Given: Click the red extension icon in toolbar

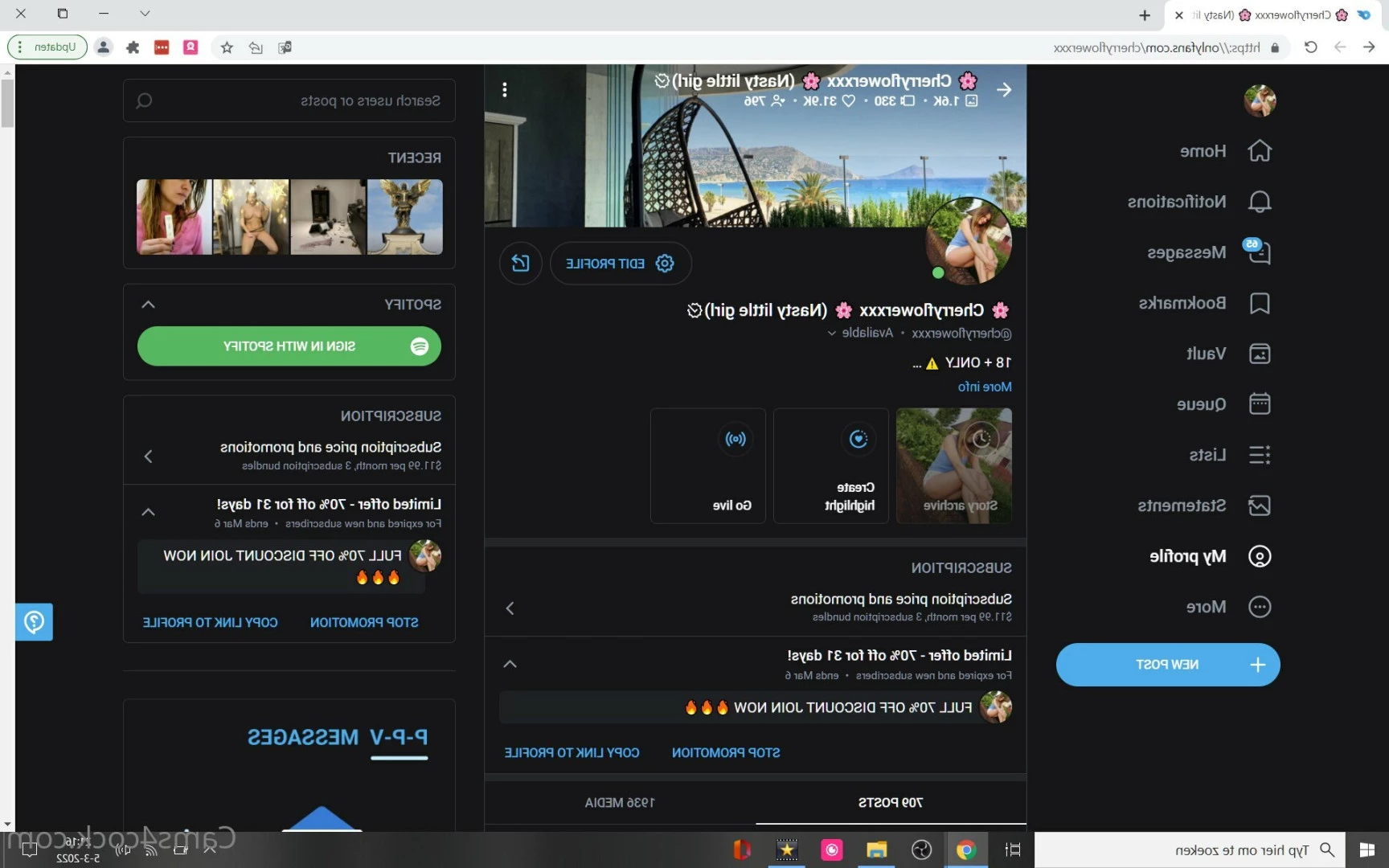Looking at the screenshot, I should 162,47.
